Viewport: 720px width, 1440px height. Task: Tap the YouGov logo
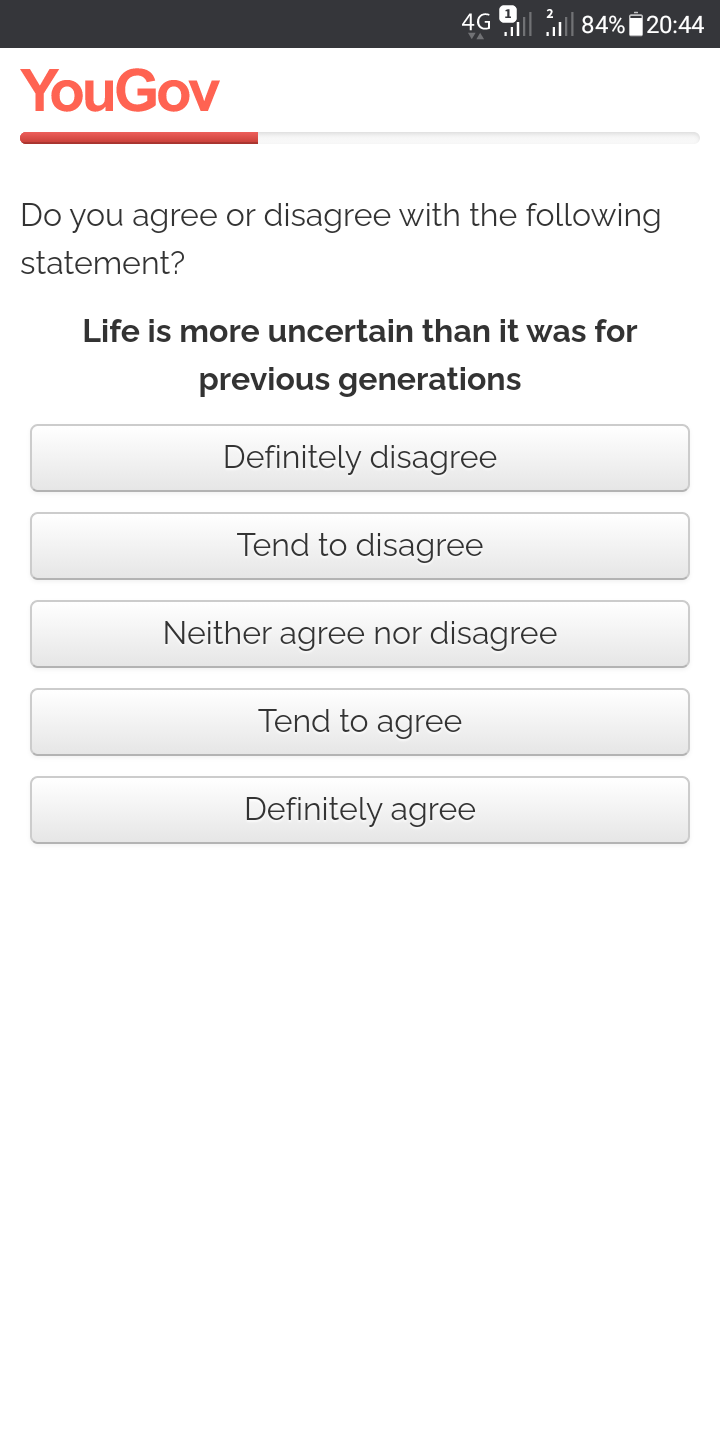[120, 91]
